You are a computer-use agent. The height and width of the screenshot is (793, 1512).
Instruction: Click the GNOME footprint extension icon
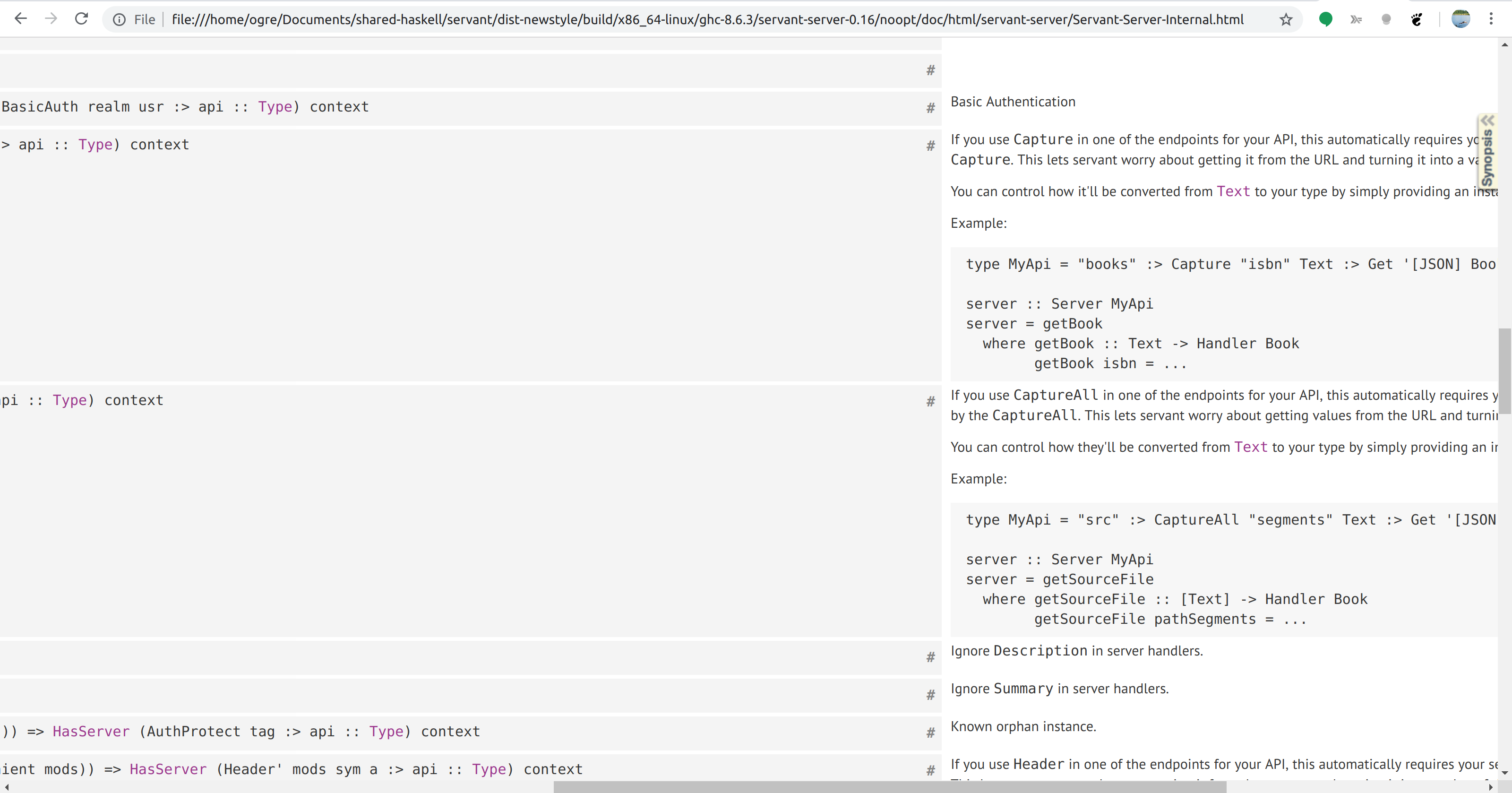point(1417,19)
